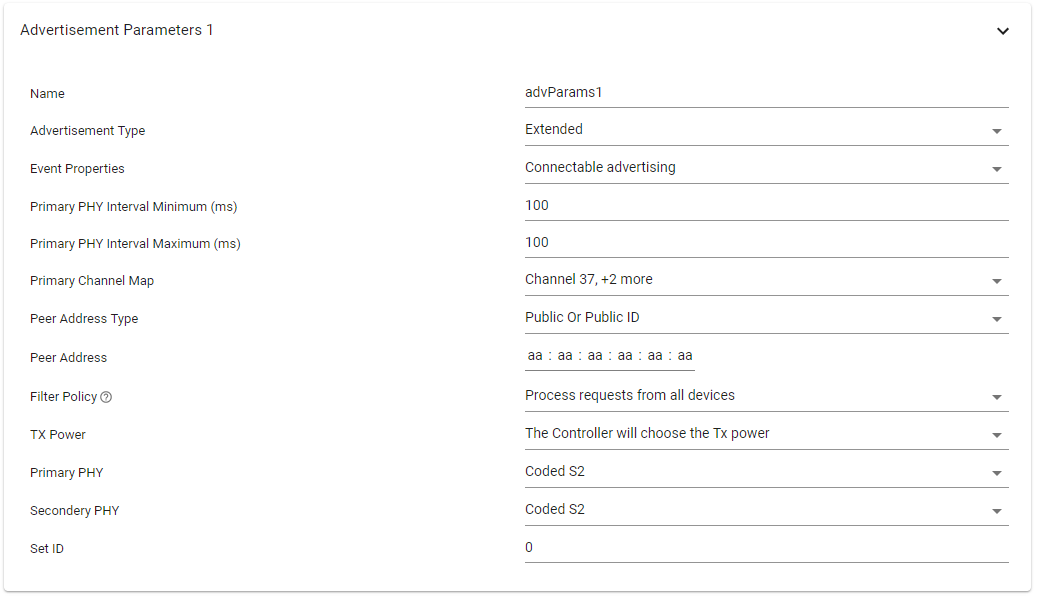Click the Extended advertisement type value
The width and height of the screenshot is (1037, 596).
[x=553, y=129]
